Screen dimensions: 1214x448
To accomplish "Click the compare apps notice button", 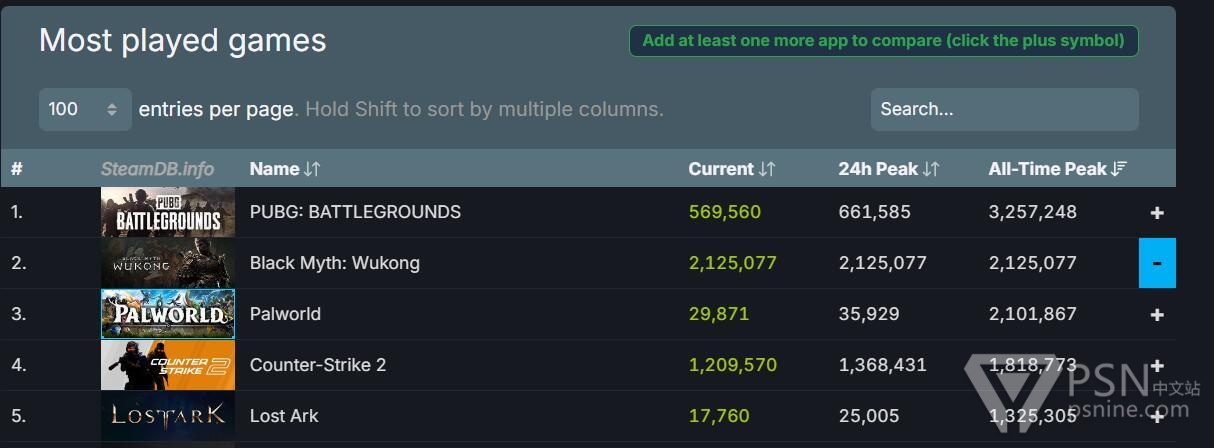I will click(883, 41).
